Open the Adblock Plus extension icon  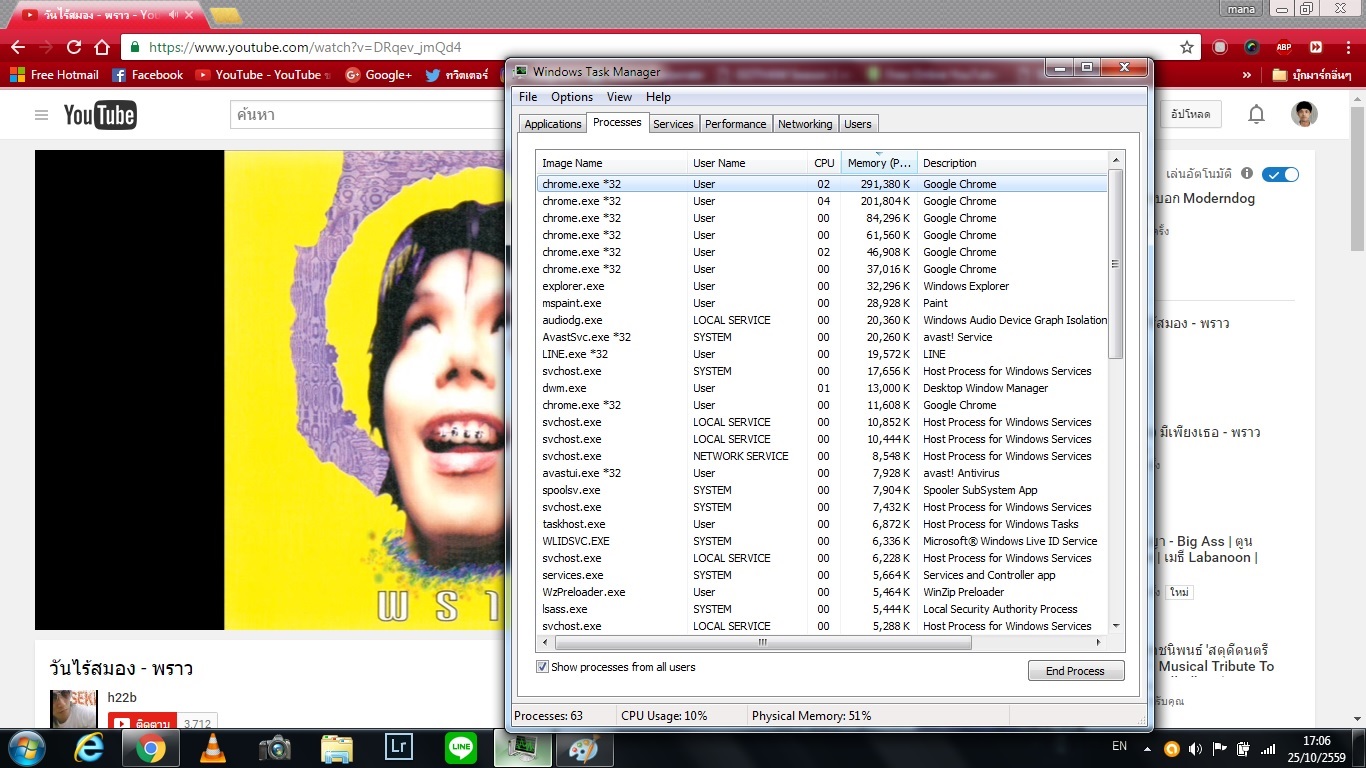1284,47
